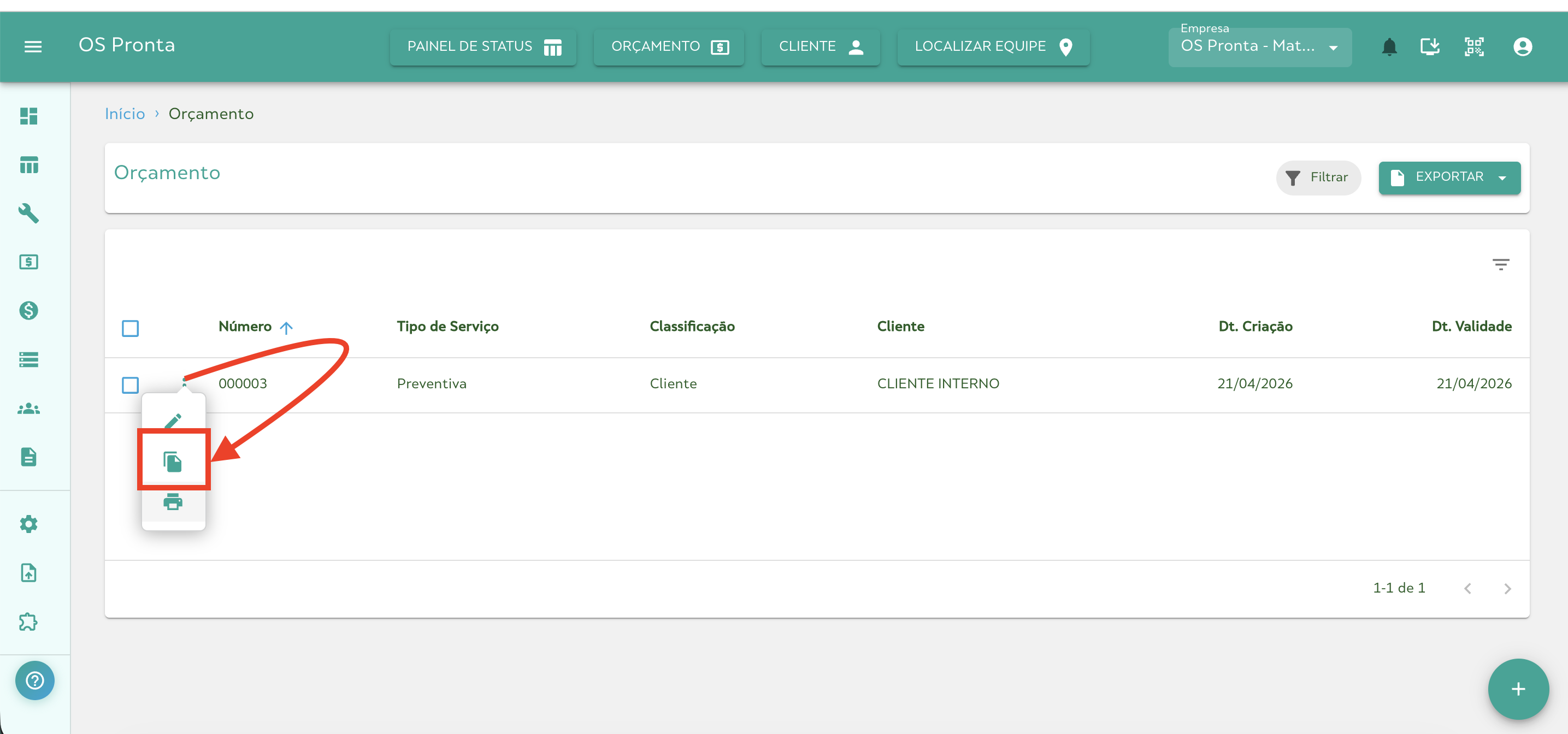Open the team group sidebar icon
The image size is (1568, 734).
28,409
